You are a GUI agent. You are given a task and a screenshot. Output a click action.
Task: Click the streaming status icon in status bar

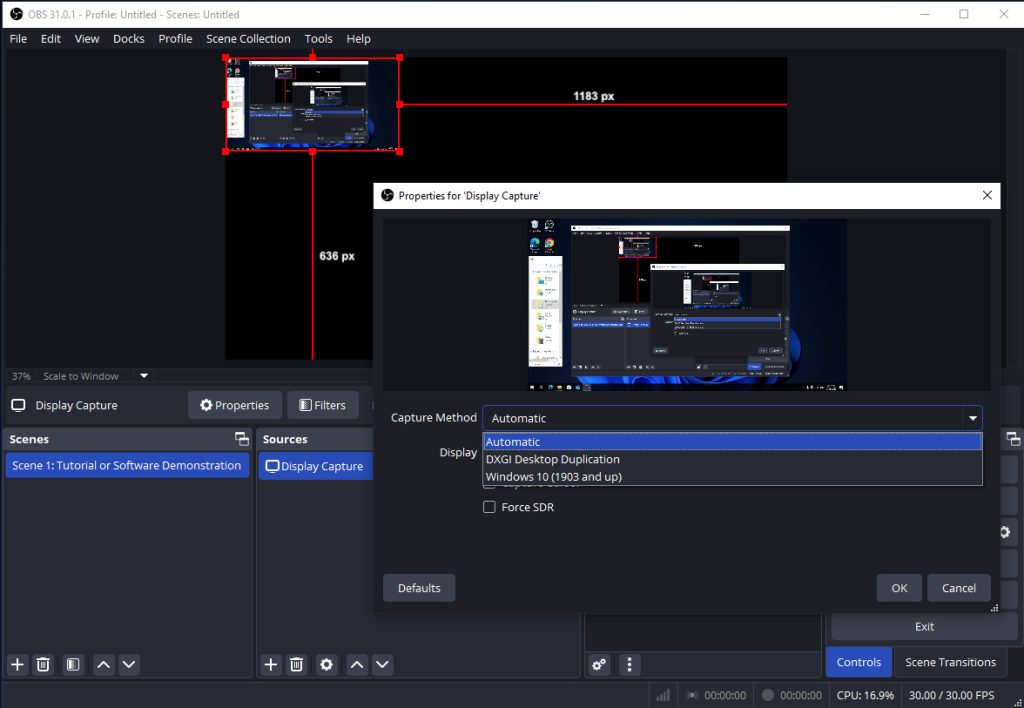tap(692, 695)
